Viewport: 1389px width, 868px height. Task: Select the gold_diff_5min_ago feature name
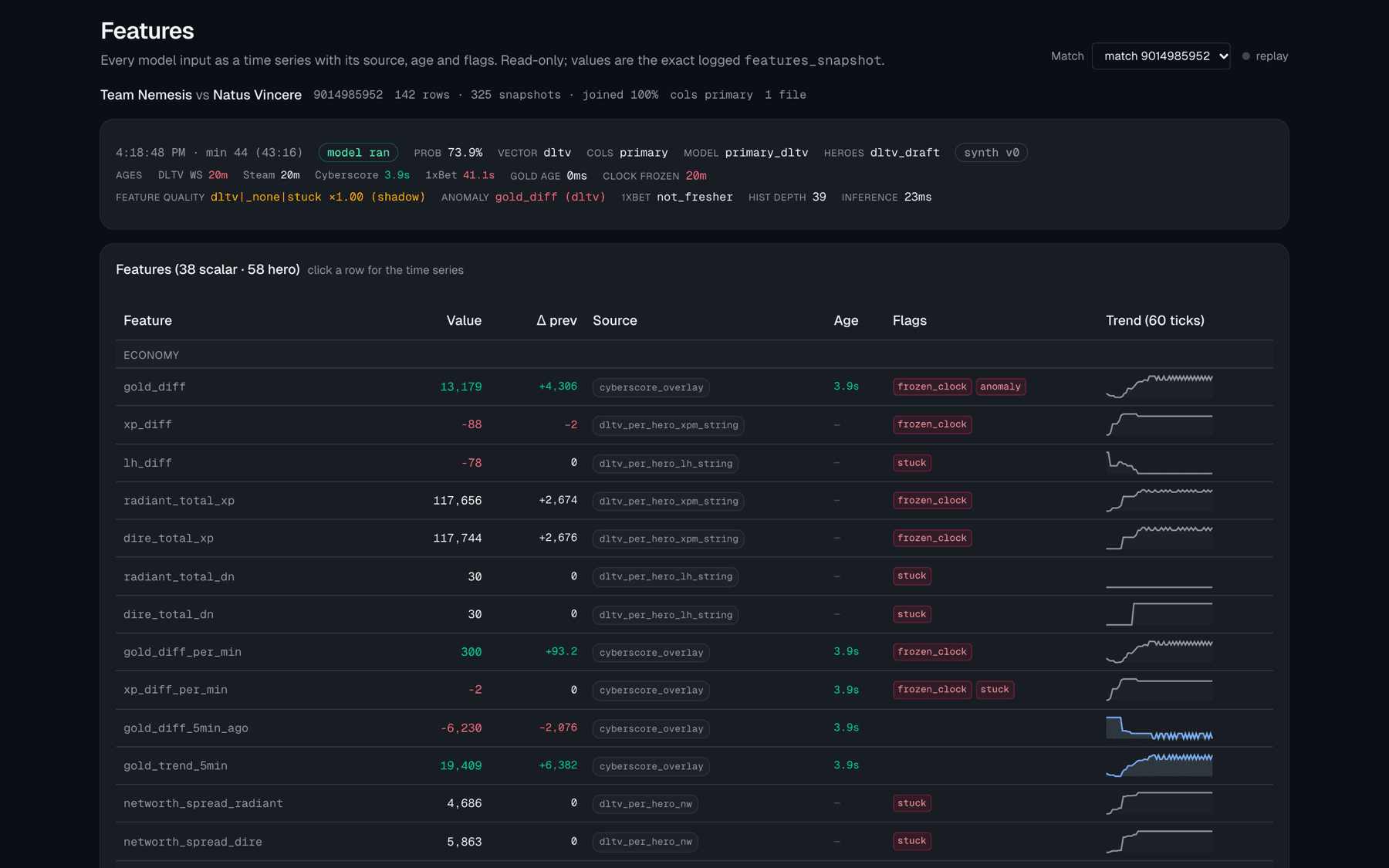tap(186, 728)
